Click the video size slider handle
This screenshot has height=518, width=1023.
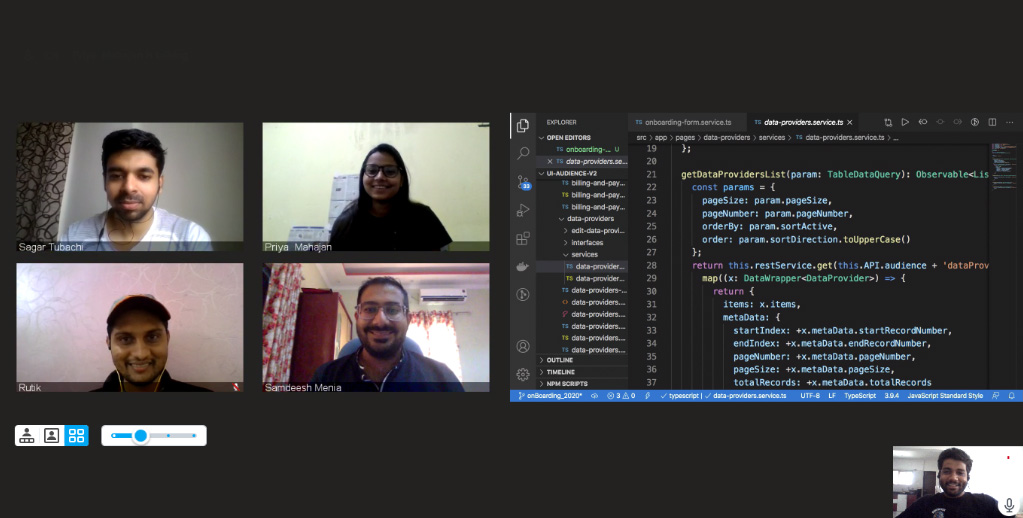[x=141, y=436]
